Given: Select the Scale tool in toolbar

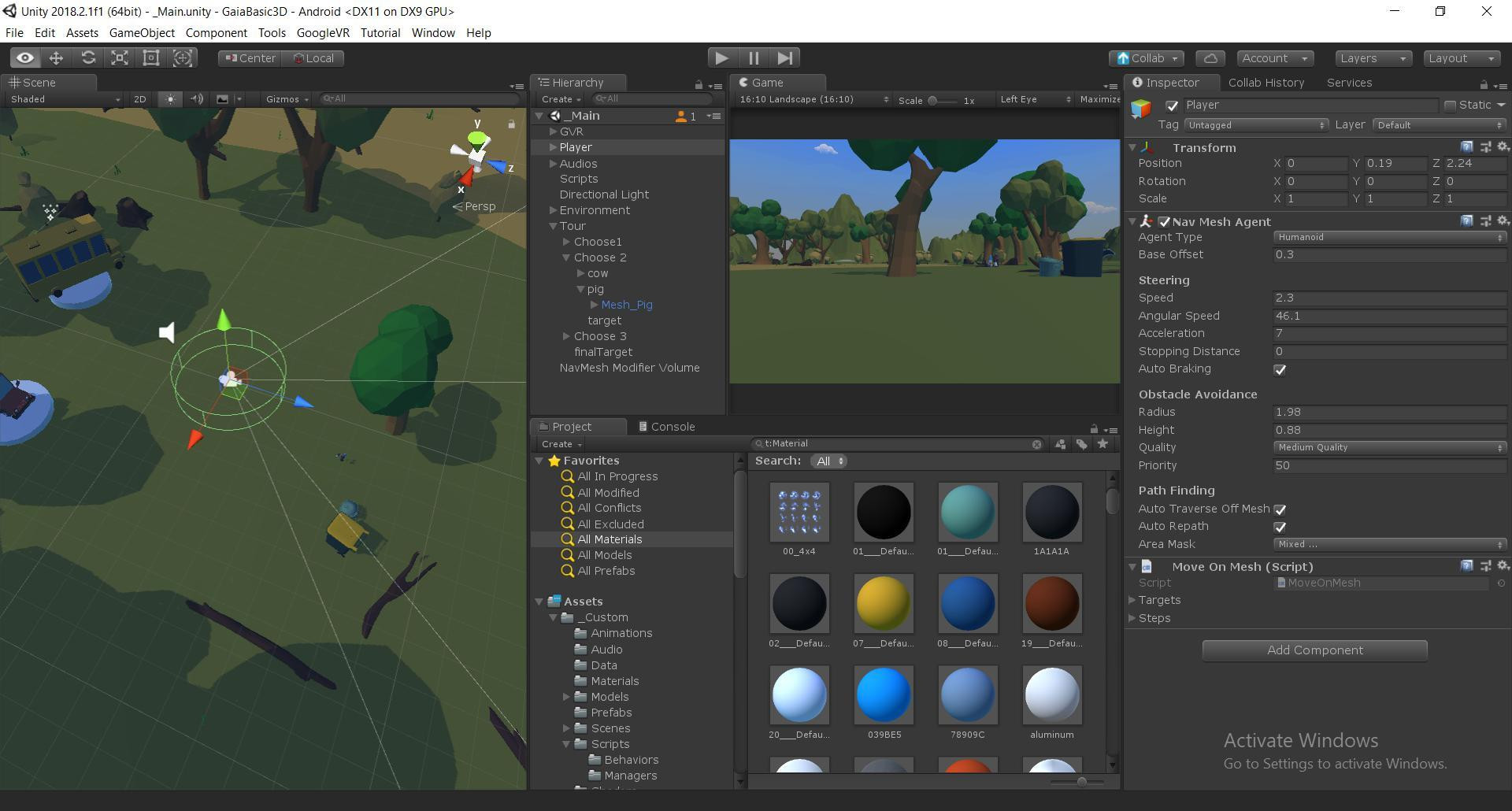Looking at the screenshot, I should pyautogui.click(x=120, y=58).
